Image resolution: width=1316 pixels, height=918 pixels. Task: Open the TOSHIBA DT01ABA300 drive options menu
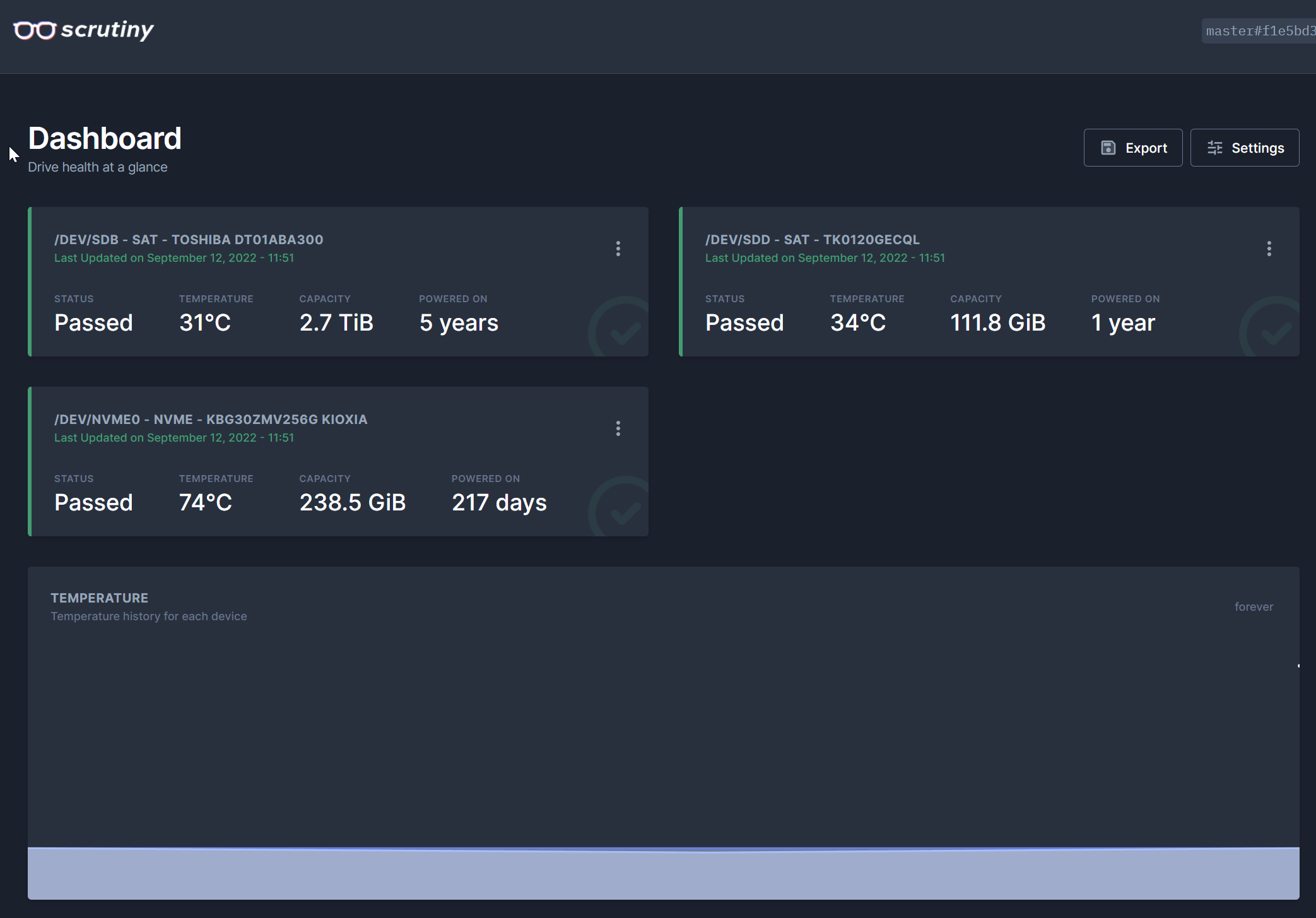(618, 249)
